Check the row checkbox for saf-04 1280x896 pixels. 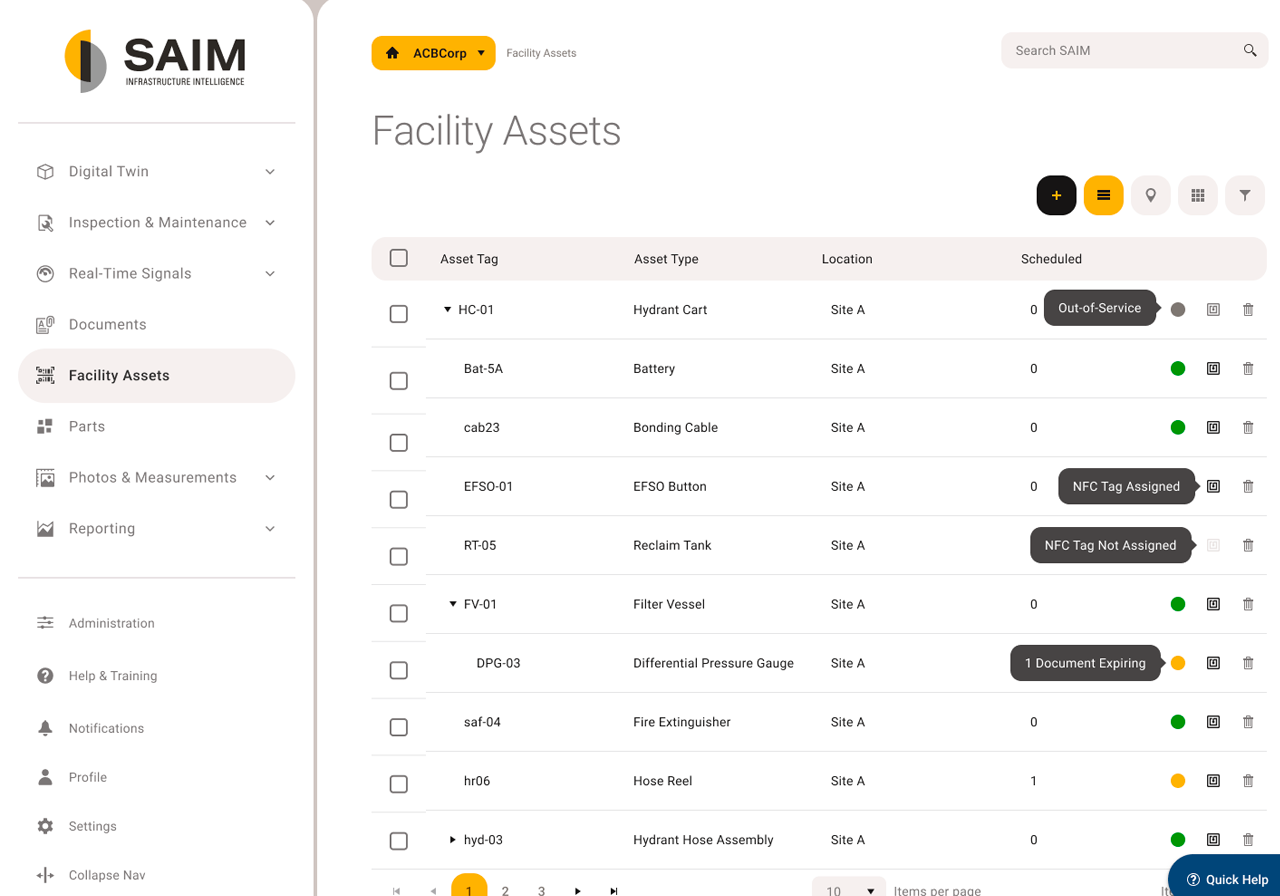pos(398,727)
